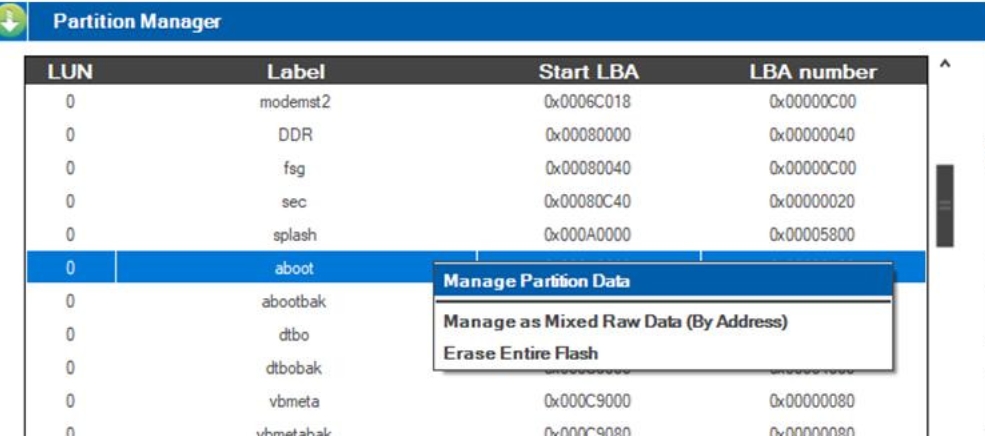985x436 pixels.
Task: Select the sec partition row
Action: 295,201
